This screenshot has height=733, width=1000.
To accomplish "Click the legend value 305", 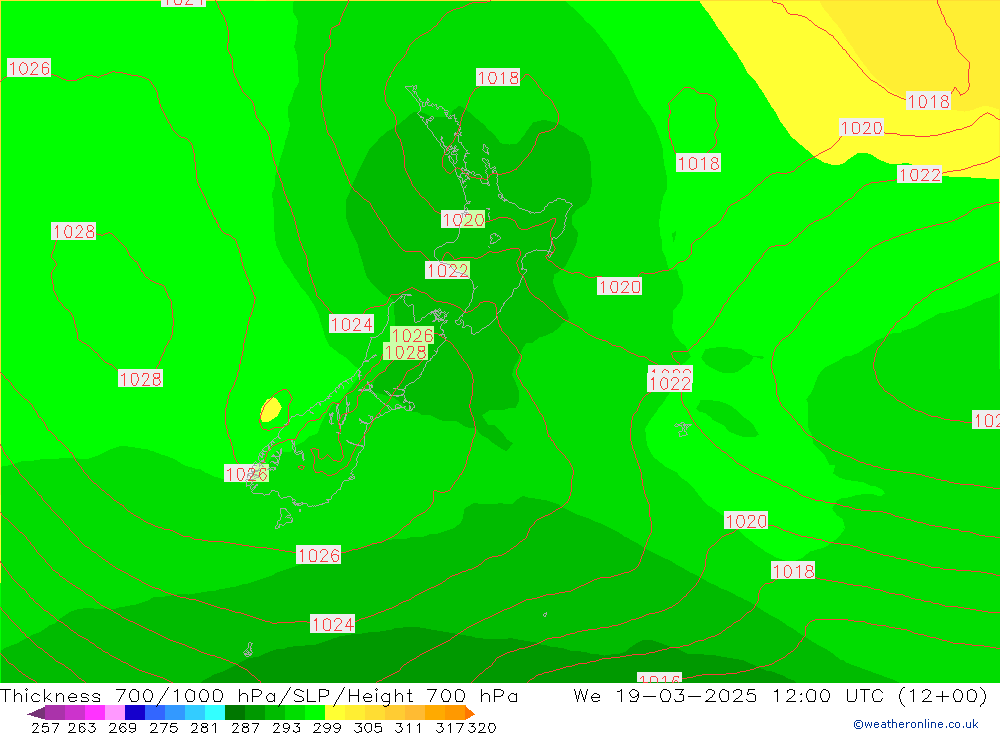I will [368, 727].
